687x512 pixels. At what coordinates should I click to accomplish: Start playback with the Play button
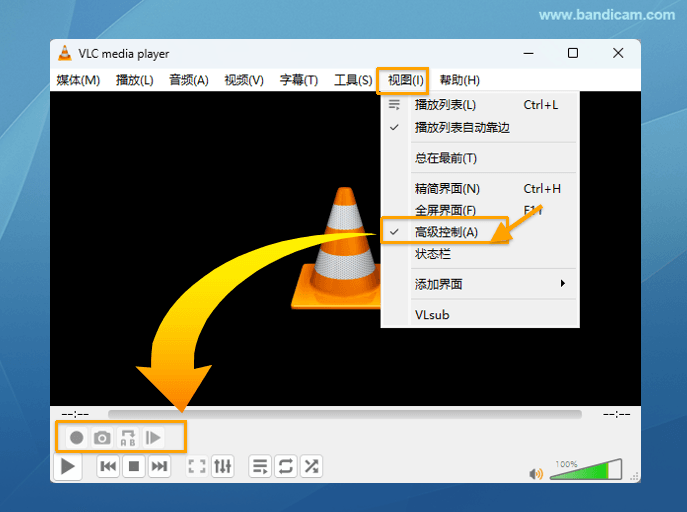(68, 466)
